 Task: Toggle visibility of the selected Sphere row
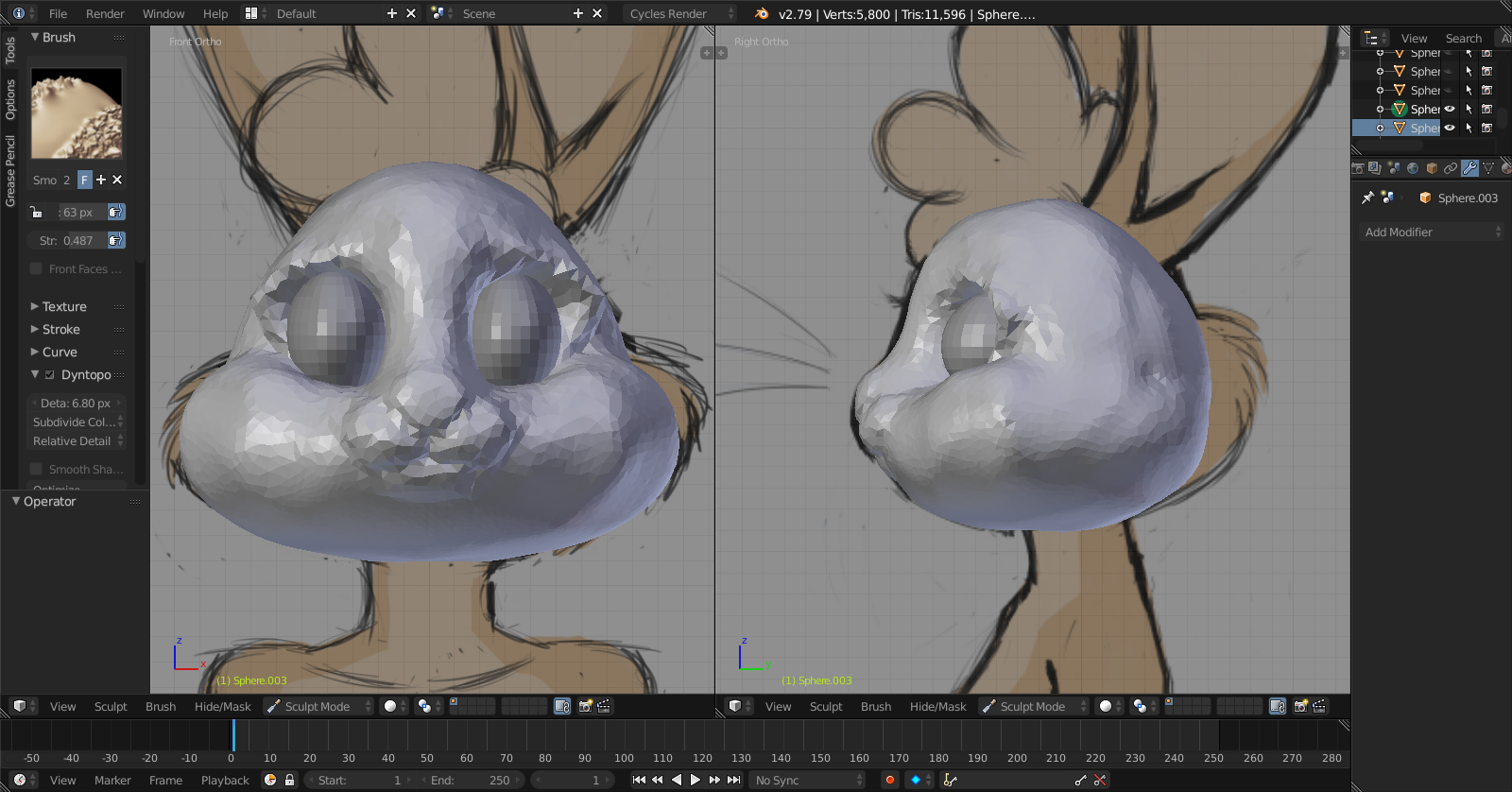1450,128
